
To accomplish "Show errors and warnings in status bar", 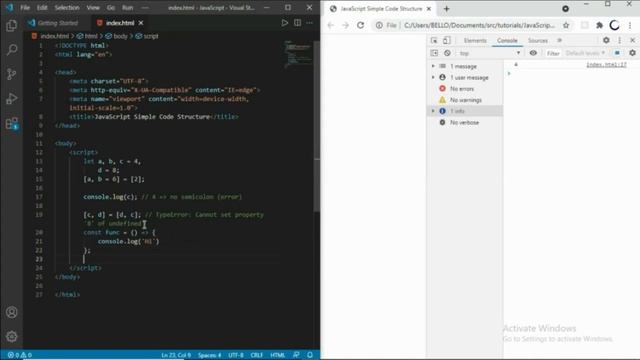I will click(20, 355).
